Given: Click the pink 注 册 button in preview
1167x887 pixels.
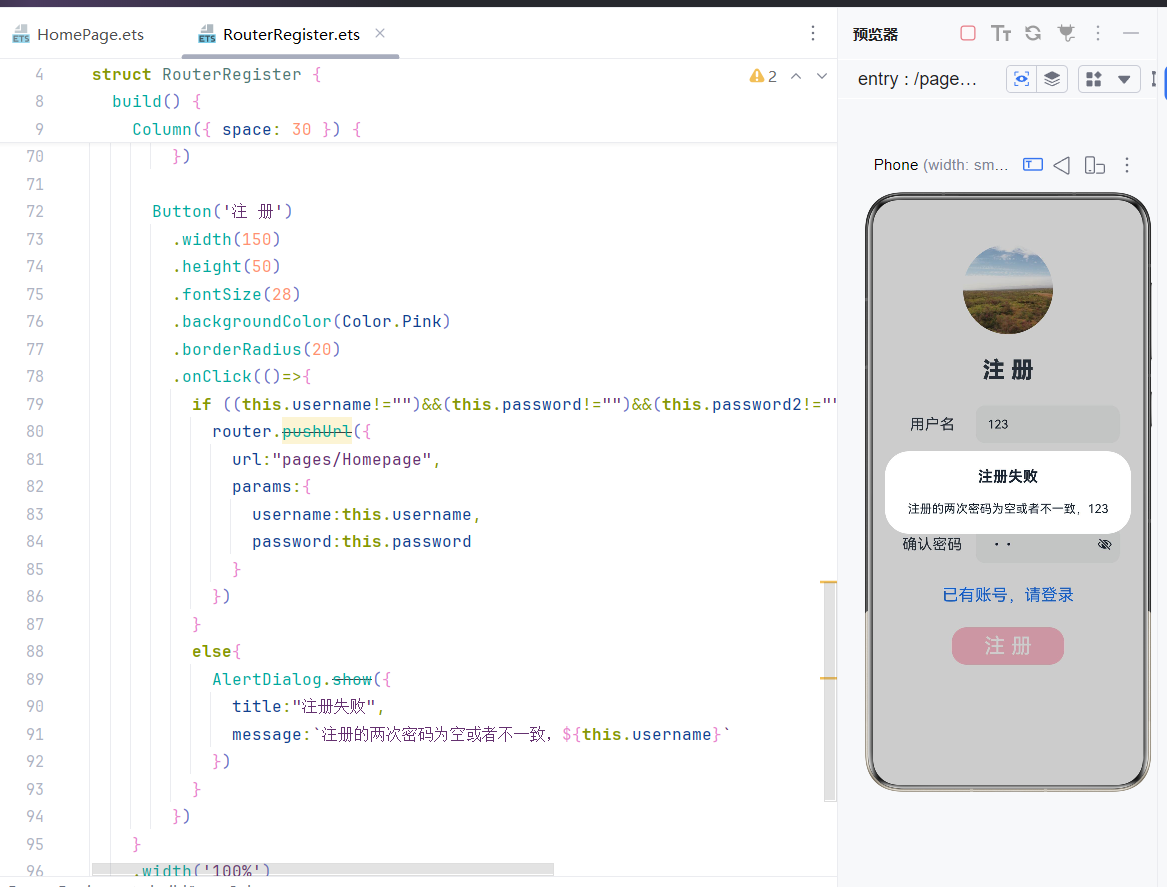Looking at the screenshot, I should [x=1008, y=646].
